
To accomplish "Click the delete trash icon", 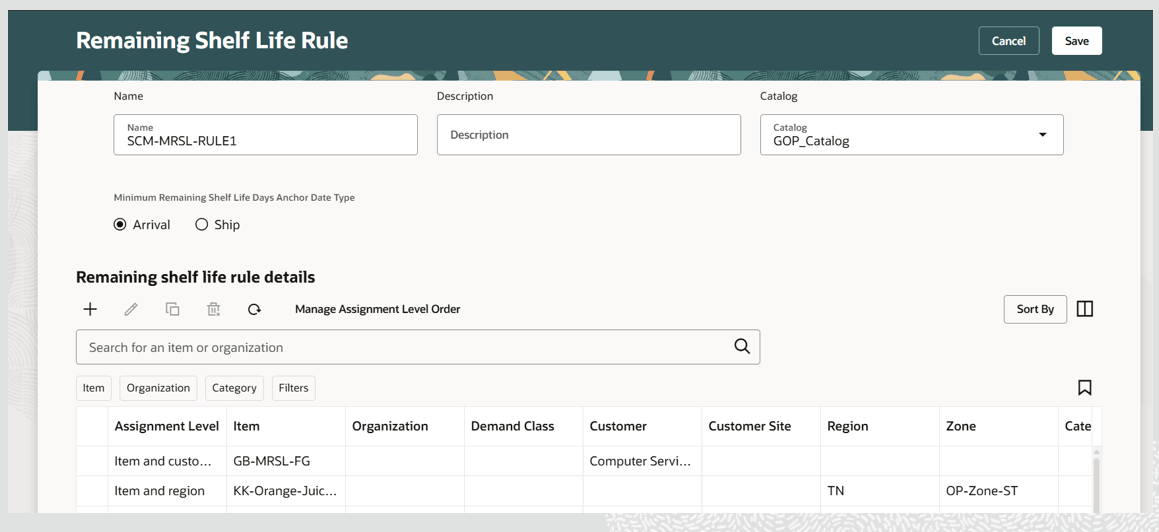I will coord(214,310).
